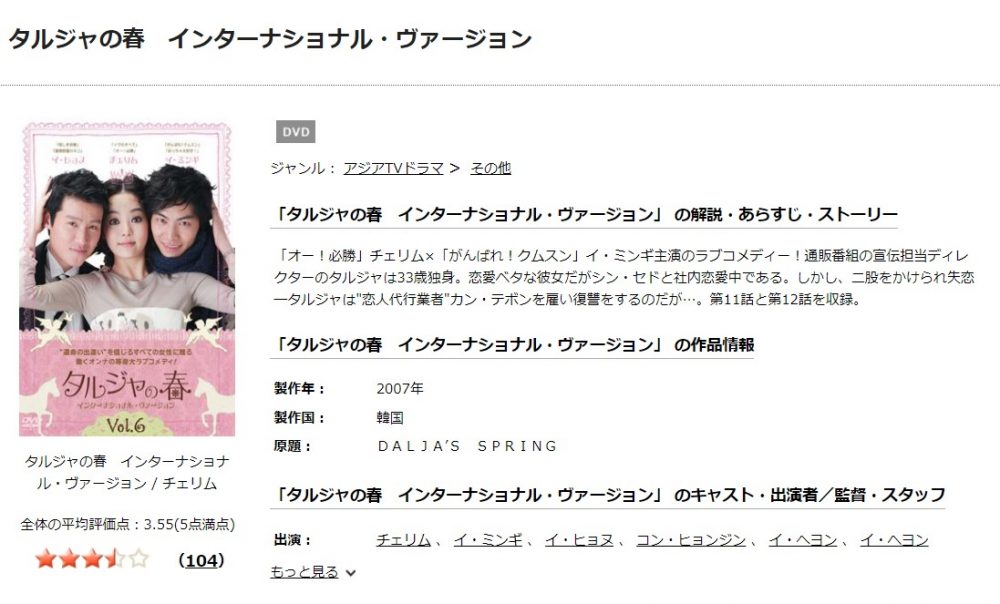Open the その他 genre category link
The image size is (1000, 604).
pyautogui.click(x=490, y=168)
